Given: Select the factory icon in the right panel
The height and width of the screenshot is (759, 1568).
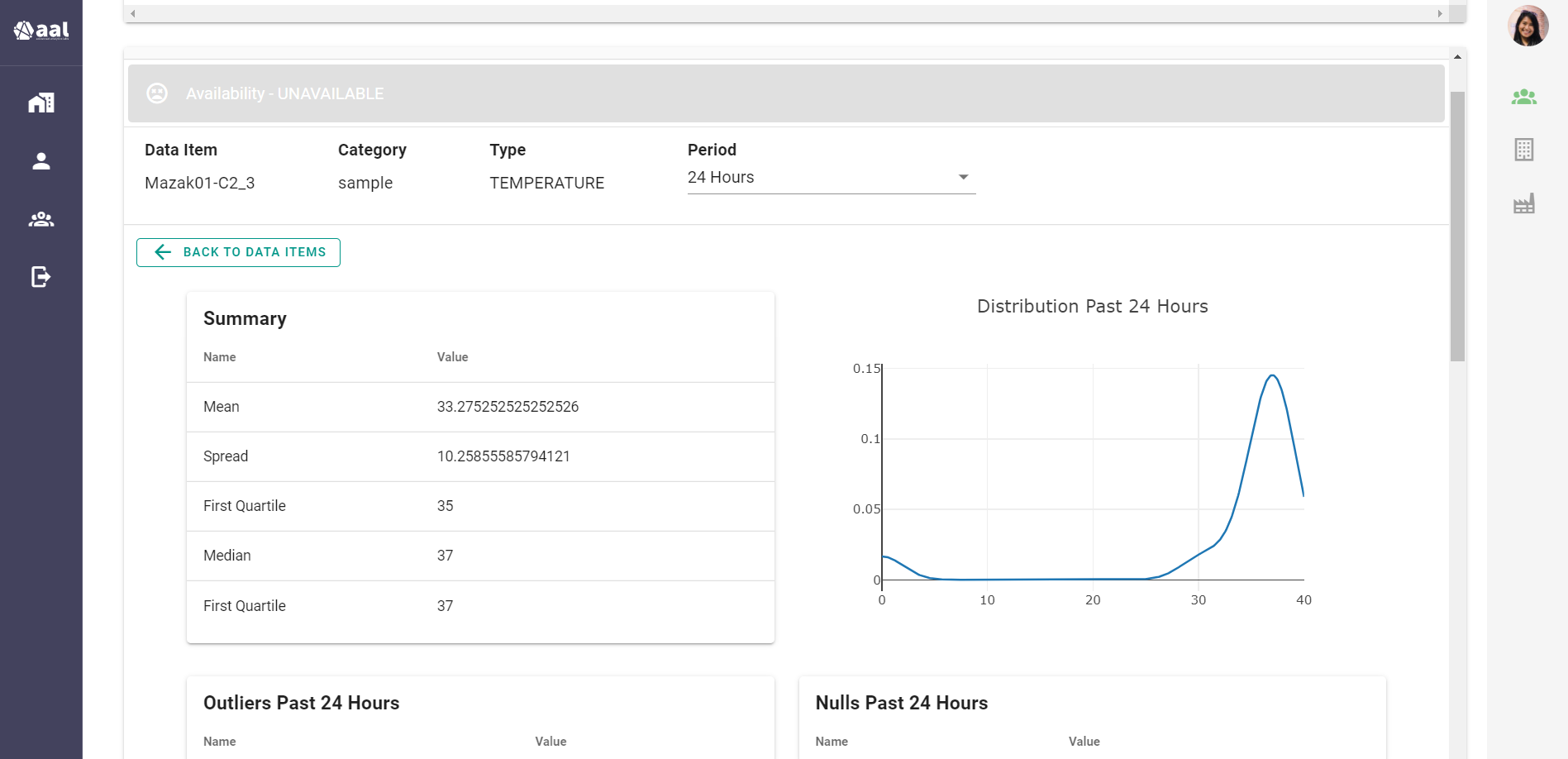Looking at the screenshot, I should 1524,203.
